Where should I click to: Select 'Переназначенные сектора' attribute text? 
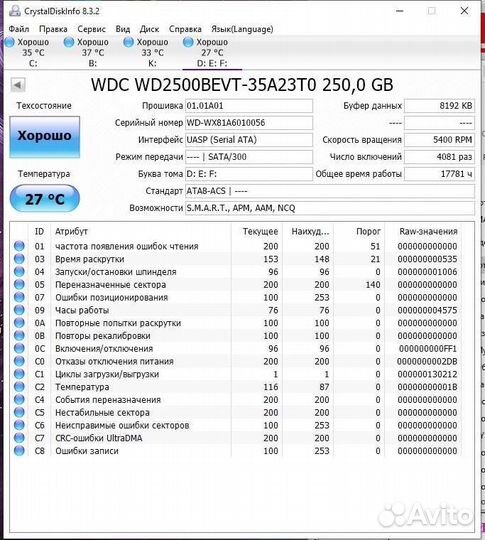111,284
